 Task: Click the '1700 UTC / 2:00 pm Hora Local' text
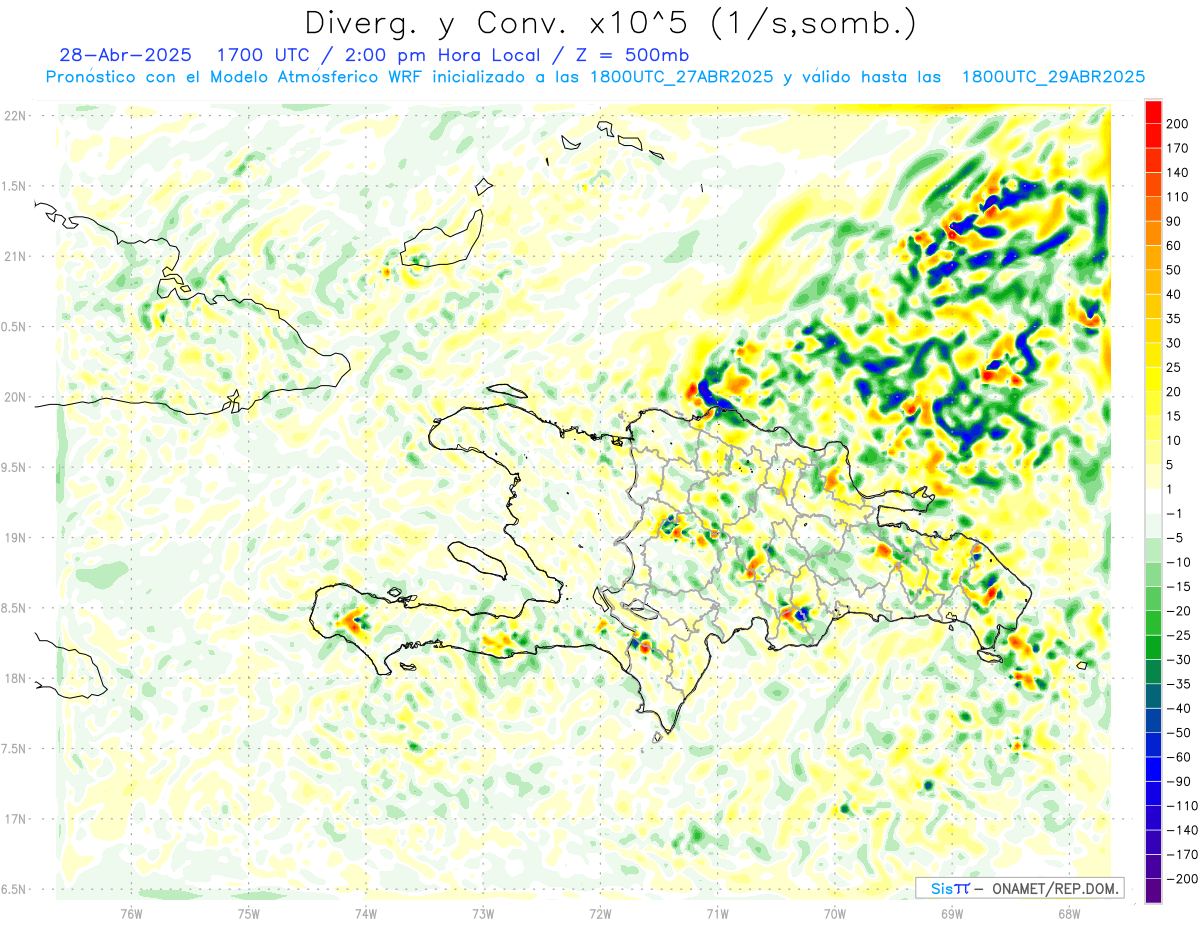383,55
